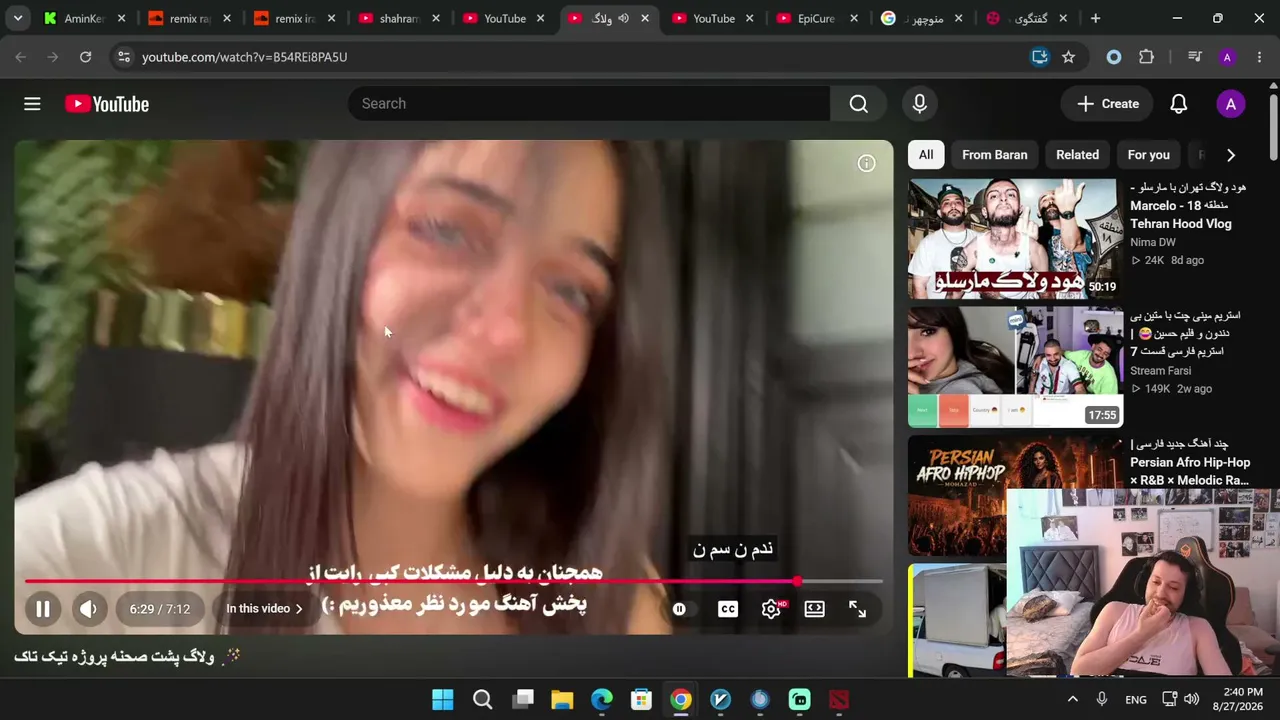Open a new Chrome tab
1280x720 pixels.
point(1095,18)
